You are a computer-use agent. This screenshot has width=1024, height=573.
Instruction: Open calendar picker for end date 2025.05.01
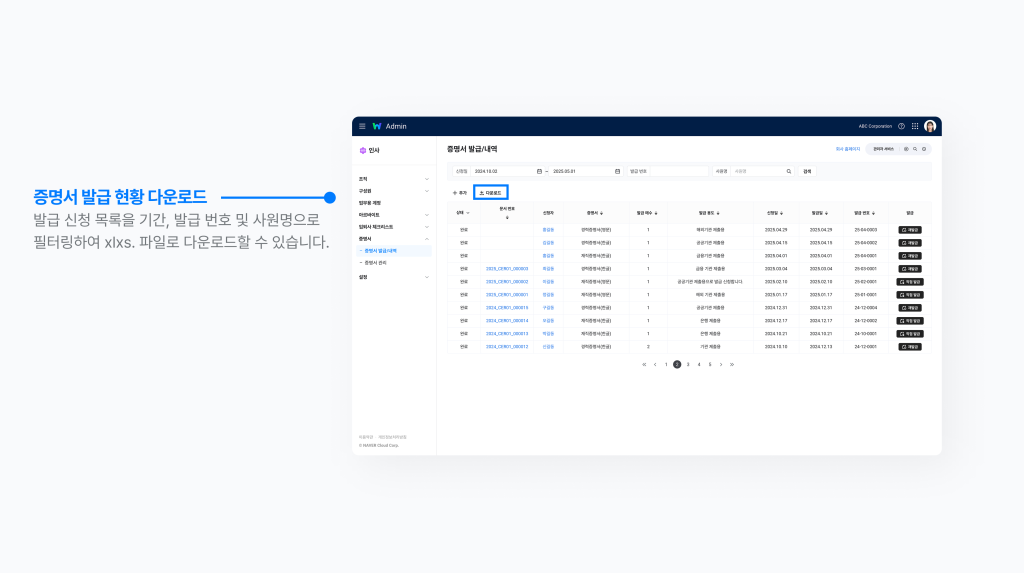coord(617,171)
